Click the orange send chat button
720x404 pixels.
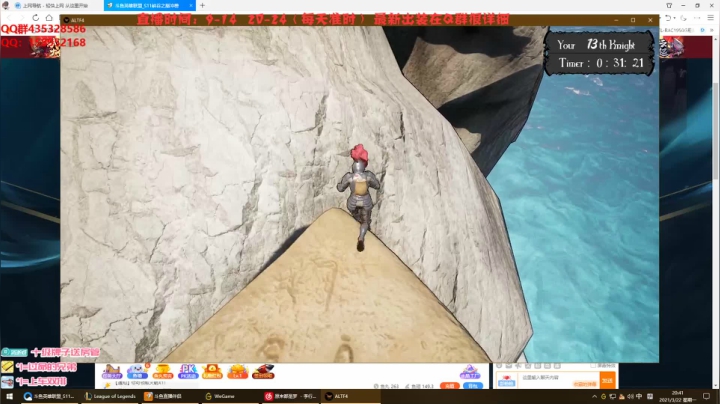(608, 381)
